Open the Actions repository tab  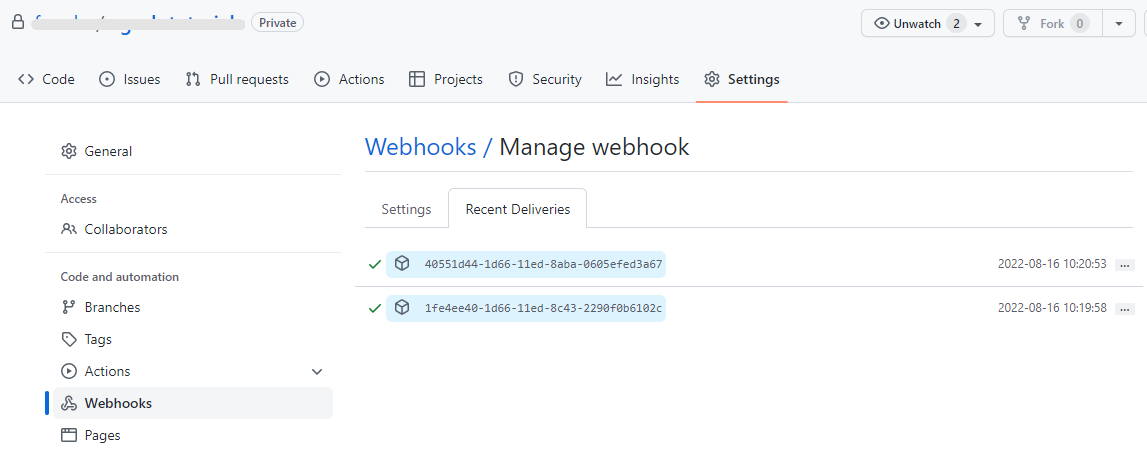click(x=349, y=79)
